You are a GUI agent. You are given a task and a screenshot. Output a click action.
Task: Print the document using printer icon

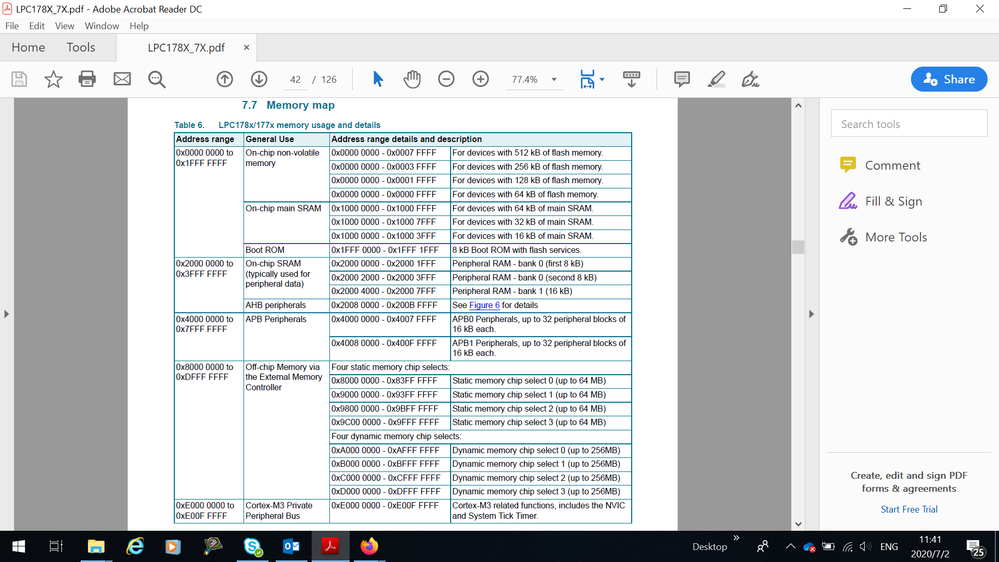pos(87,79)
